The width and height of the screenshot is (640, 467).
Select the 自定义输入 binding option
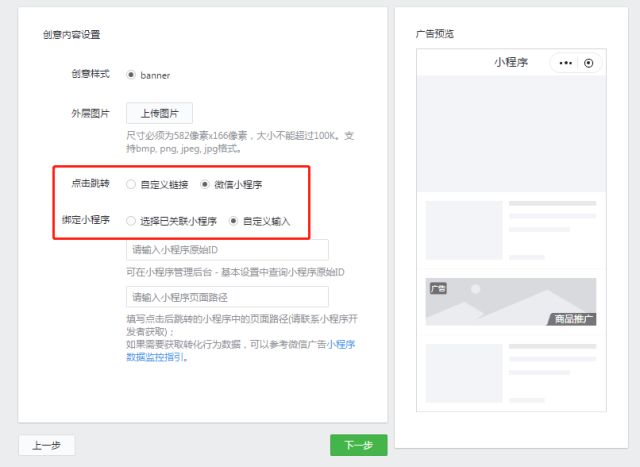pyautogui.click(x=234, y=221)
